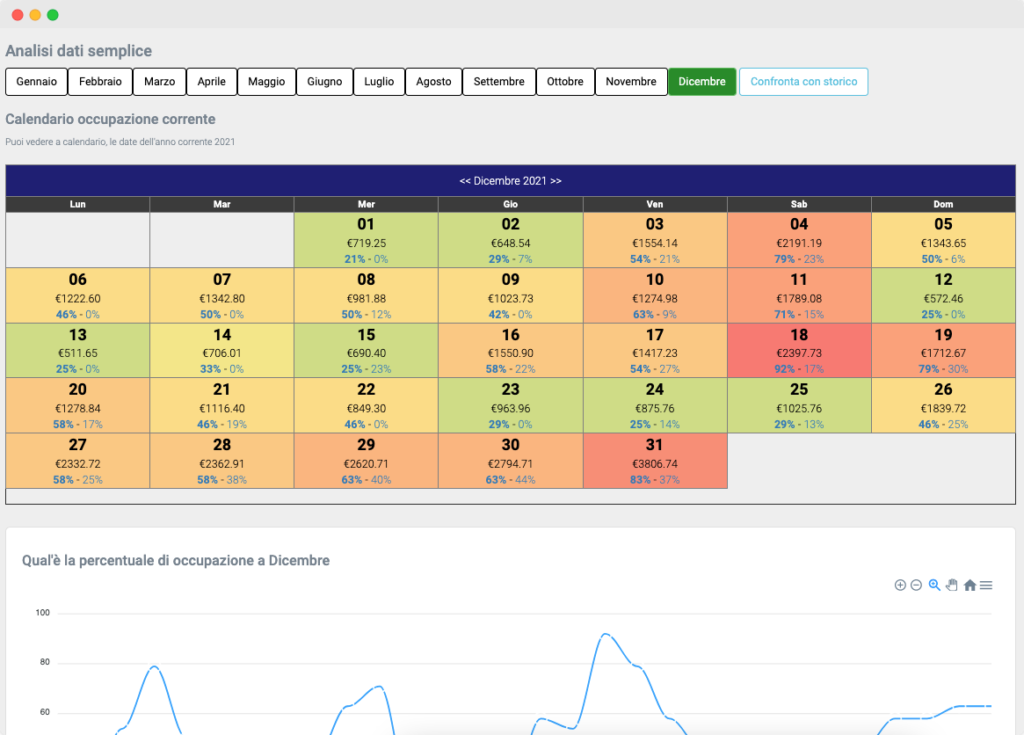1024x735 pixels.
Task: Pick day 09 with €1023.73
Action: coord(510,295)
